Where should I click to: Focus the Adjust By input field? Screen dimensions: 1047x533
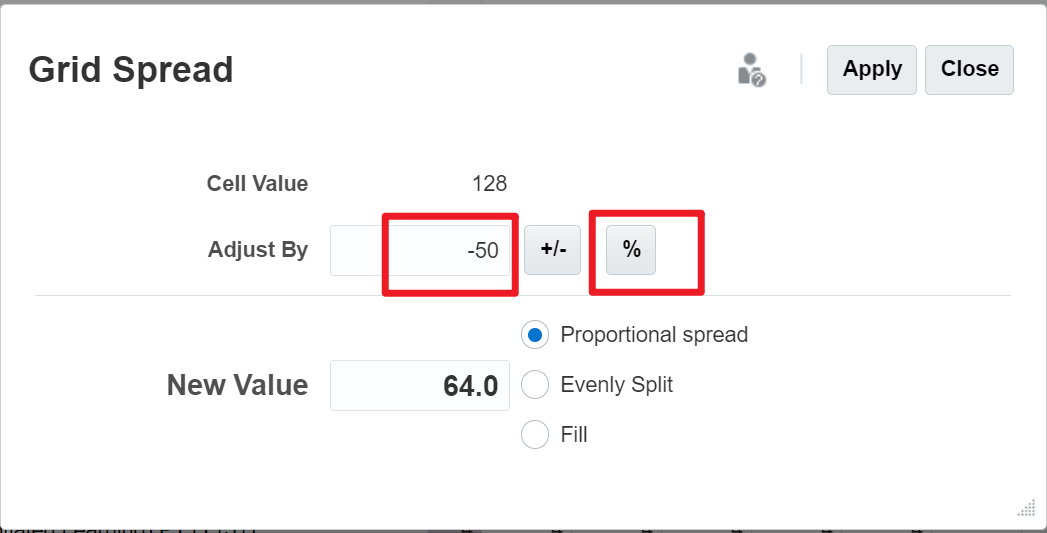[x=422, y=250]
